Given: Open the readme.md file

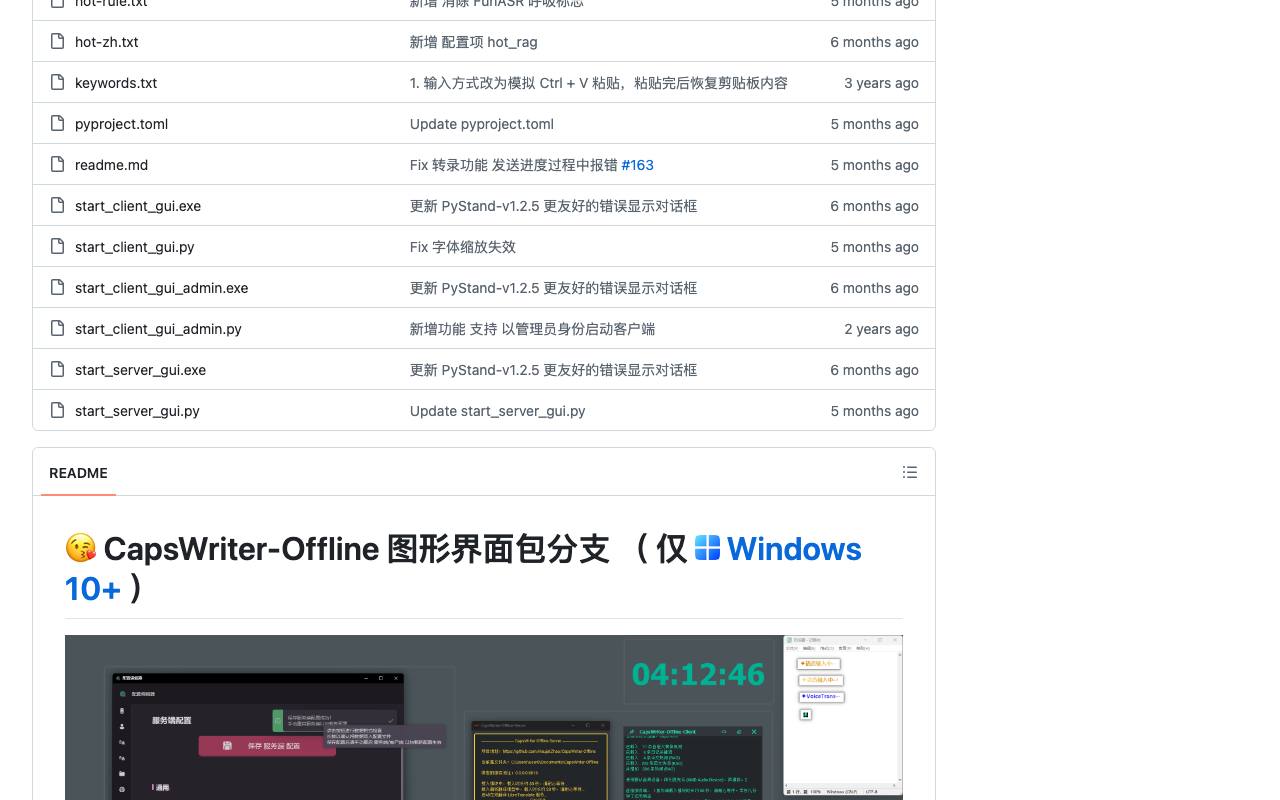Looking at the screenshot, I should pyautogui.click(x=111, y=165).
